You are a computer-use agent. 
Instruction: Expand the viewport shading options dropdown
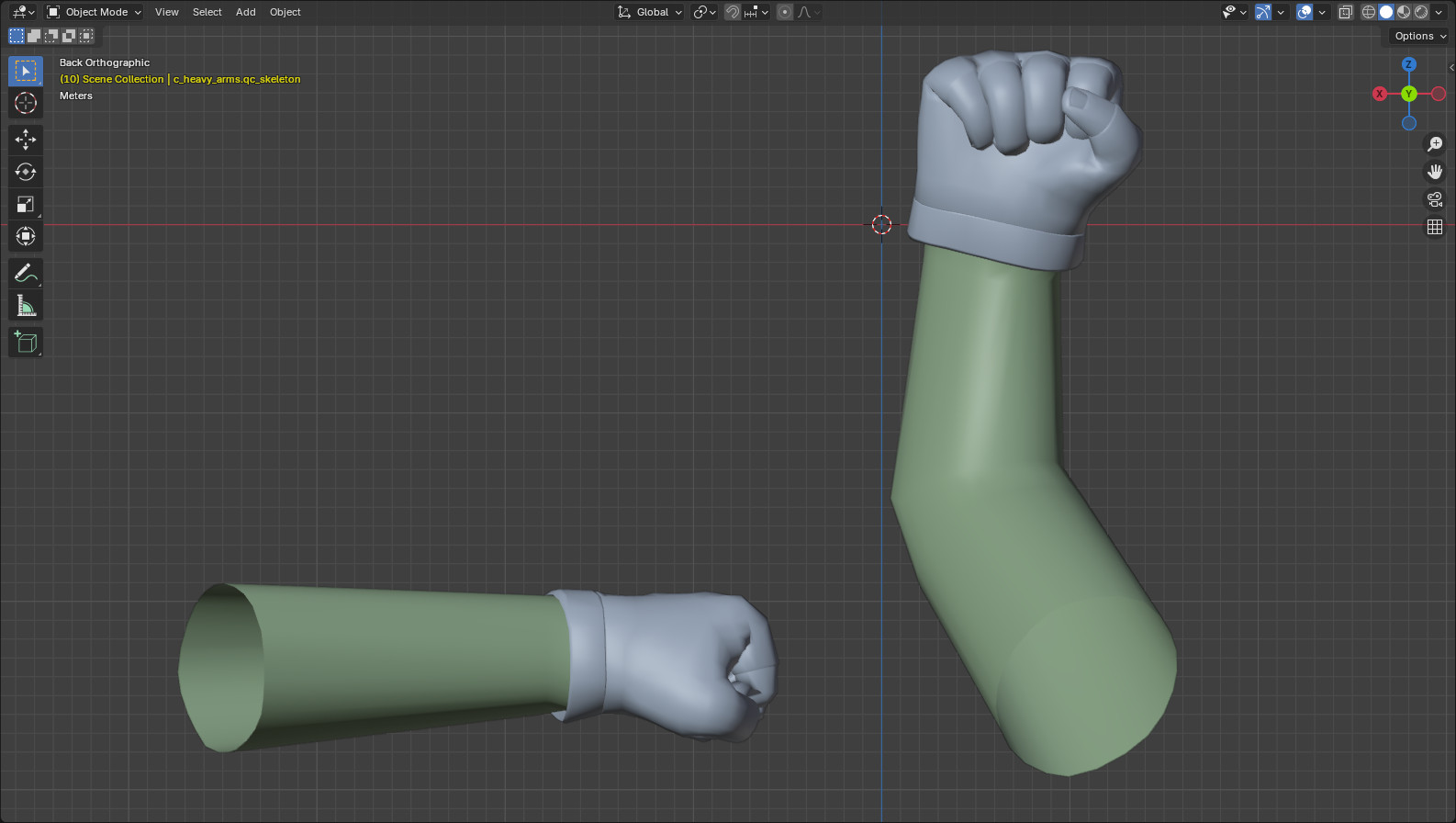1439,12
